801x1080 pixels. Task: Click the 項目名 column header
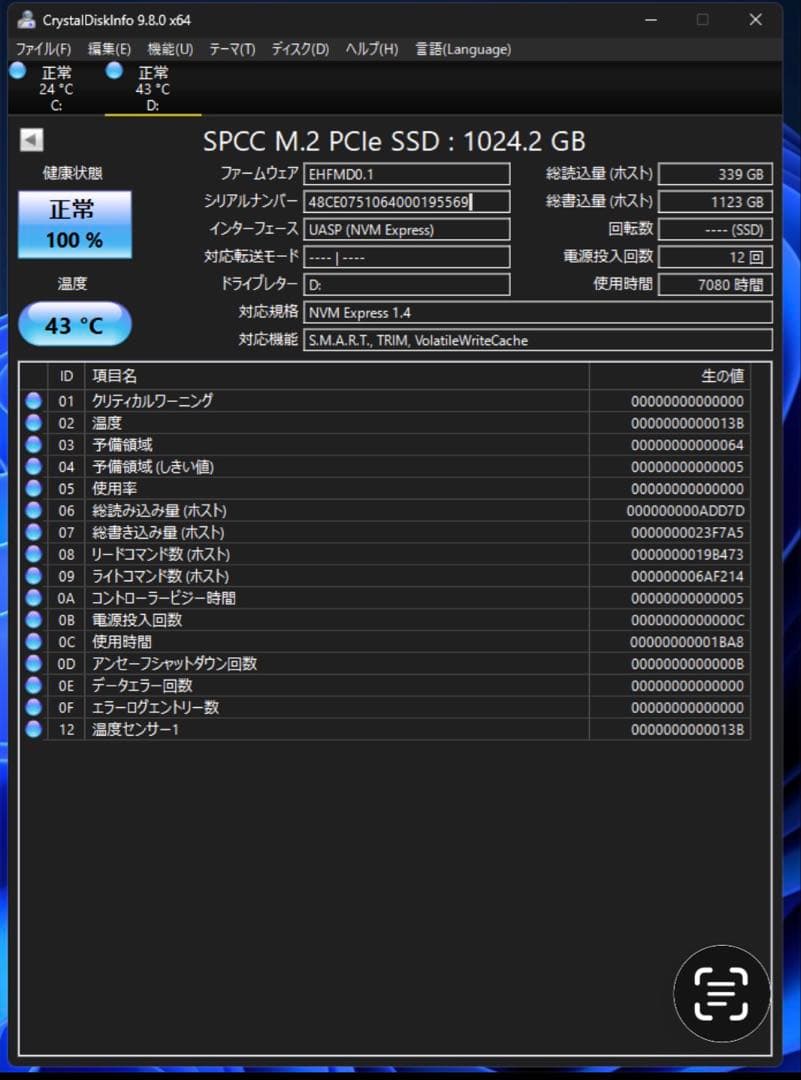[x=337, y=376]
